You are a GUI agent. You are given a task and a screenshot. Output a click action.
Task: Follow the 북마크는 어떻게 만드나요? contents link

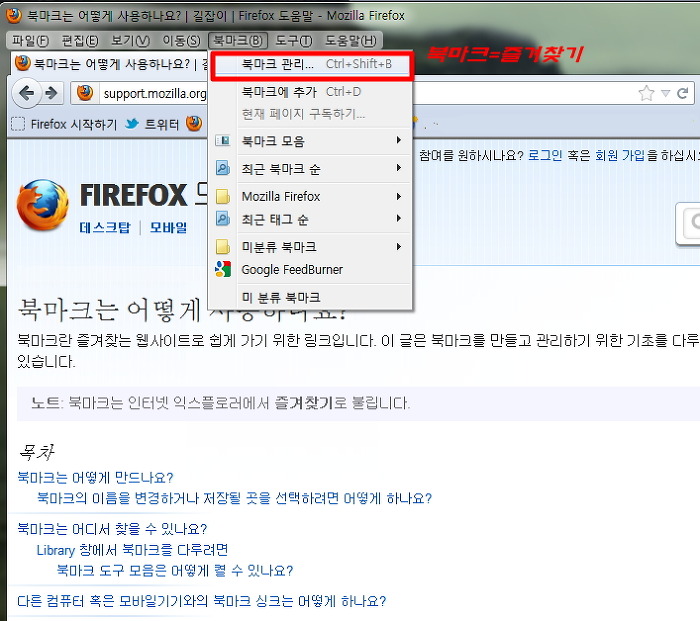(96, 477)
